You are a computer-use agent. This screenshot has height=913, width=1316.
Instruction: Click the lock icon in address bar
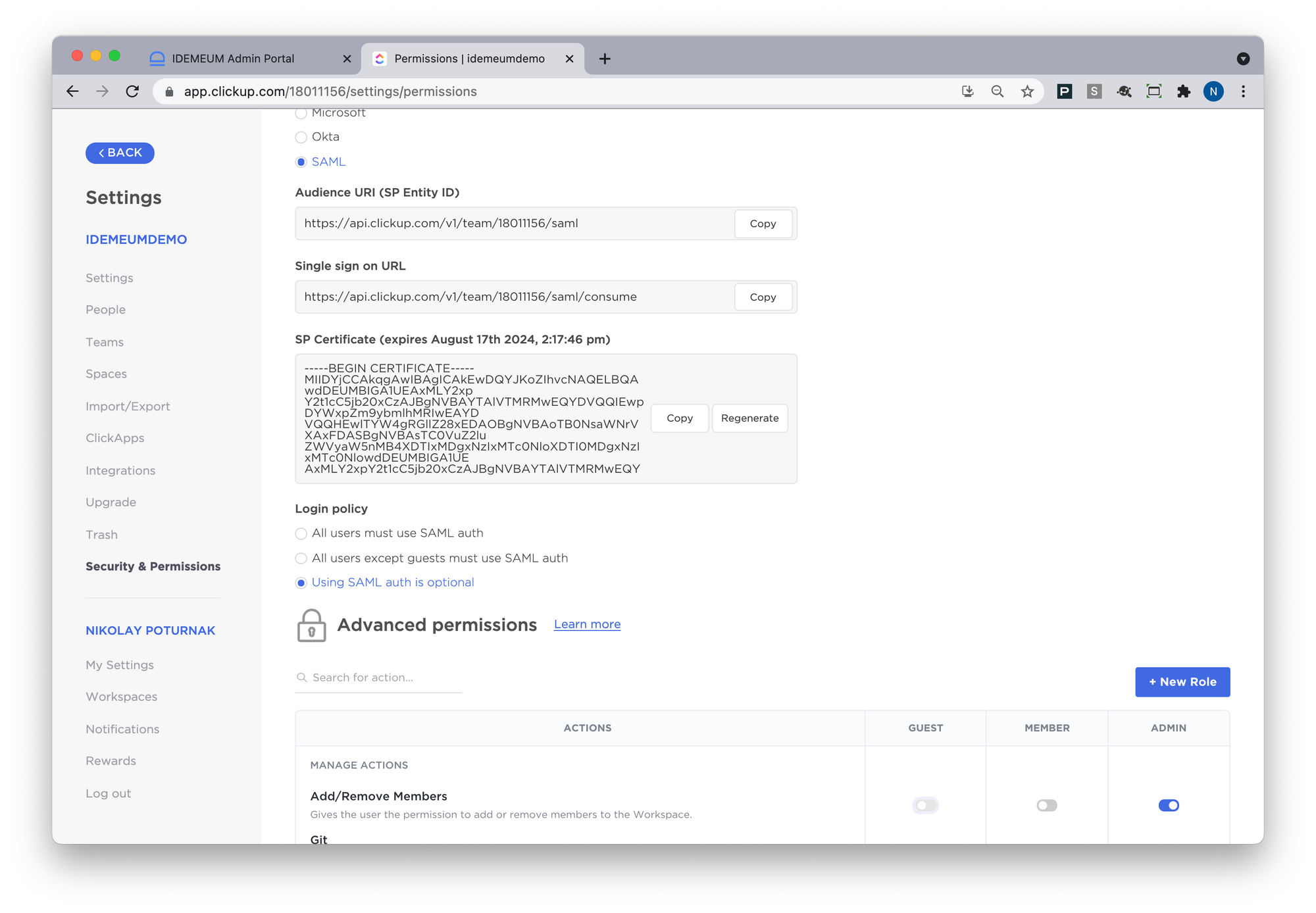pyautogui.click(x=169, y=92)
